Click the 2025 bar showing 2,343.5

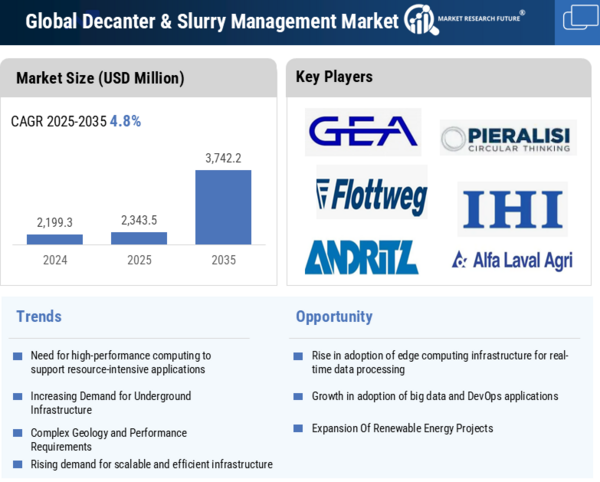[x=139, y=238]
